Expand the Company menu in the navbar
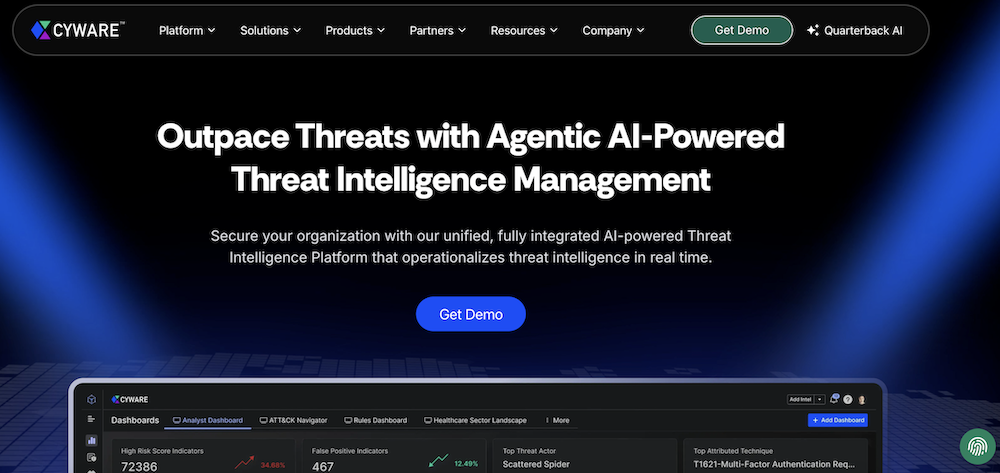Image resolution: width=1000 pixels, height=473 pixels. point(614,30)
